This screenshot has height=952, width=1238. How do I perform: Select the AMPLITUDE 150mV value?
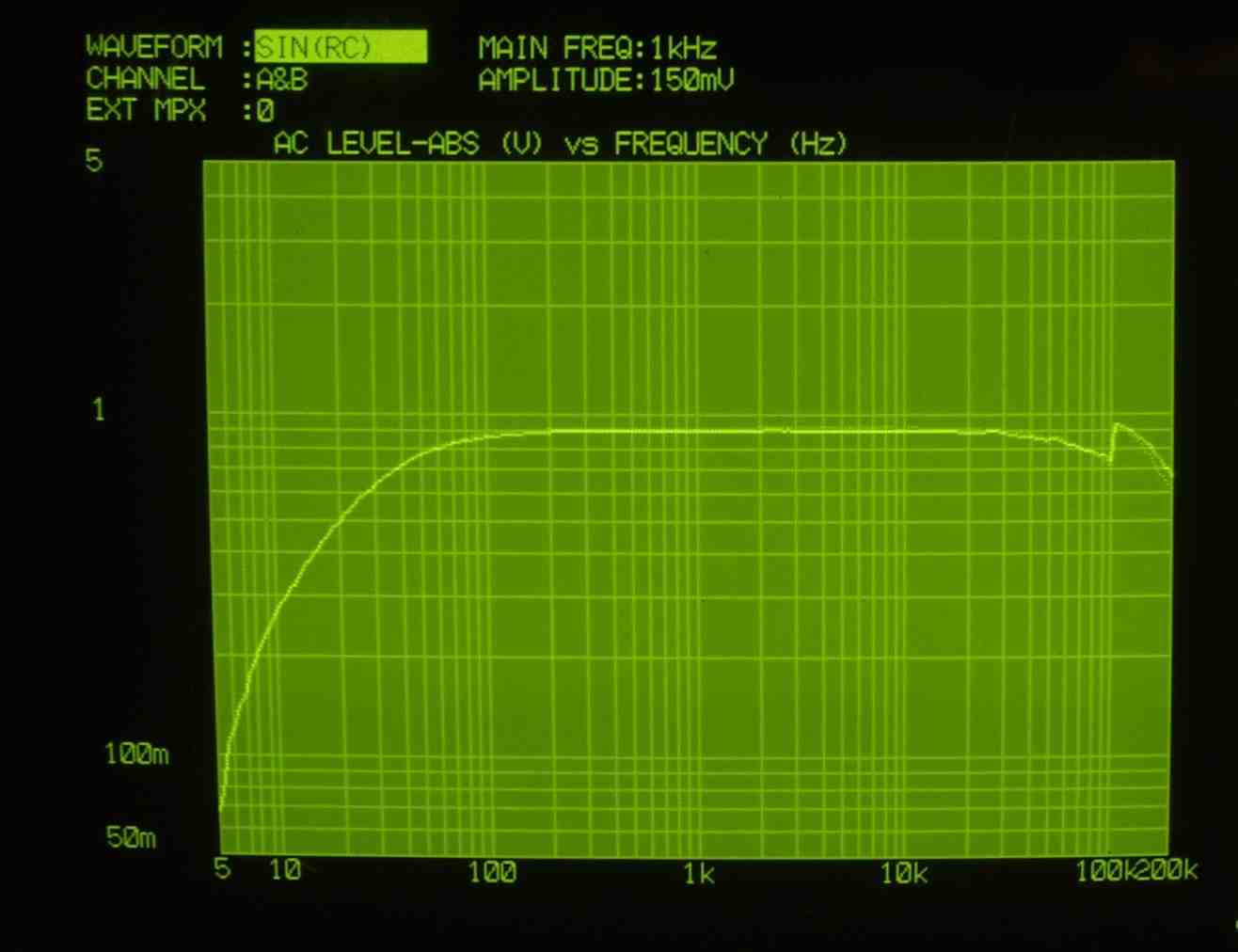(691, 80)
